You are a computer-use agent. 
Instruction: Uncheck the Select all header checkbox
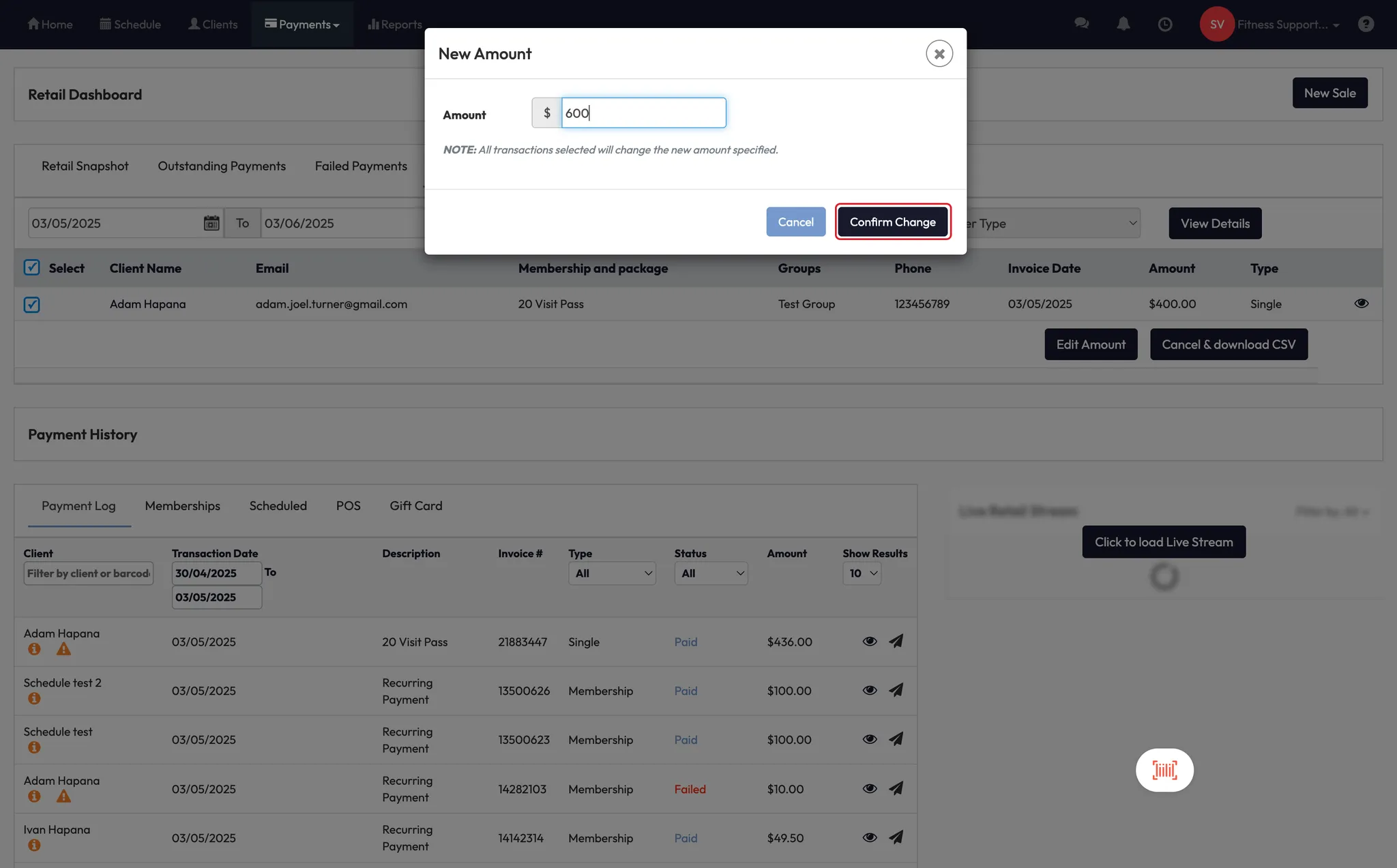[x=32, y=267]
